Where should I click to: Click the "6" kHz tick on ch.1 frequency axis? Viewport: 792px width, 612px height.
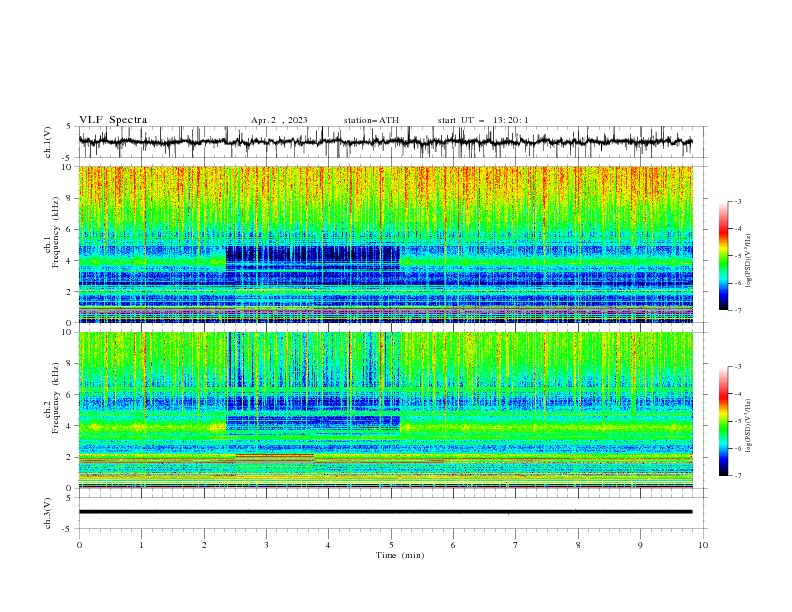tap(70, 229)
